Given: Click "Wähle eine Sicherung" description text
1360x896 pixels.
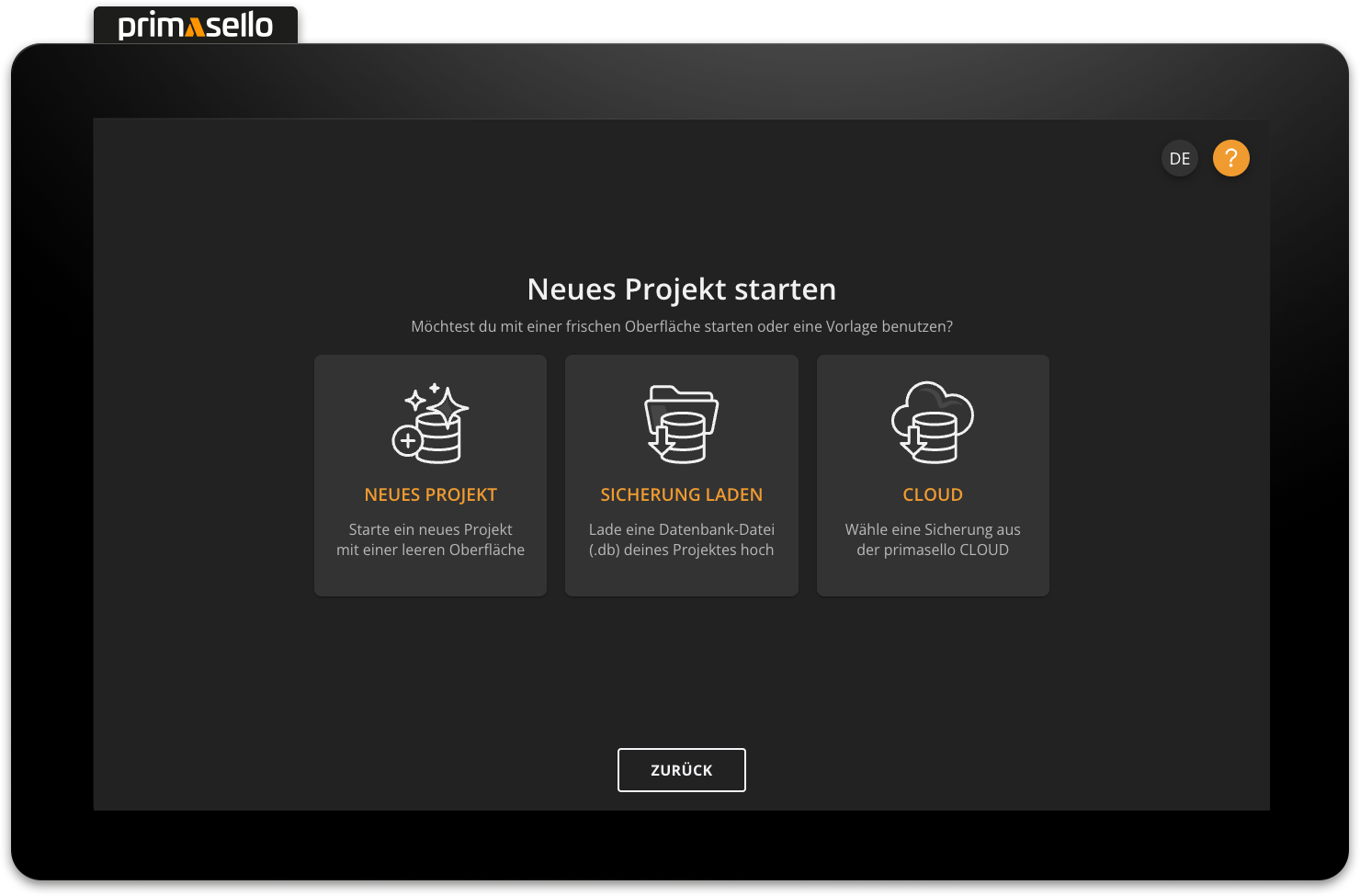Looking at the screenshot, I should [932, 529].
